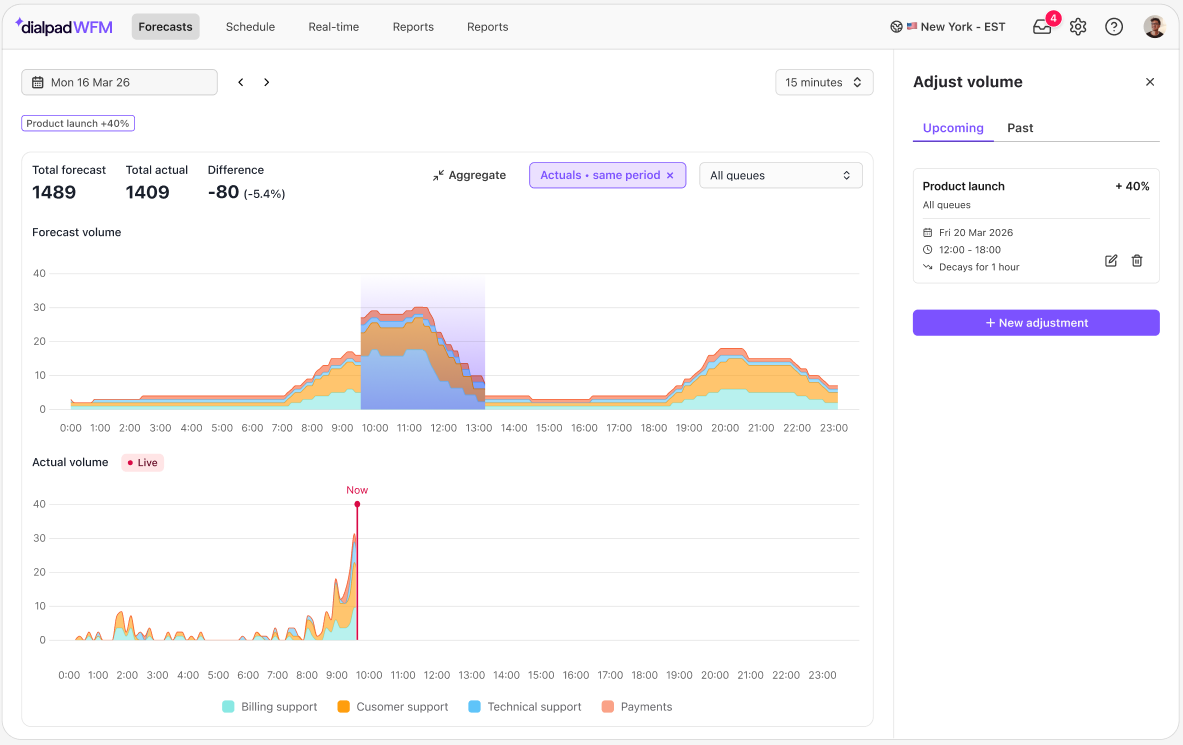Screen dimensions: 1183x745
Task: Click the Payments legend swatch
Action: 607,707
